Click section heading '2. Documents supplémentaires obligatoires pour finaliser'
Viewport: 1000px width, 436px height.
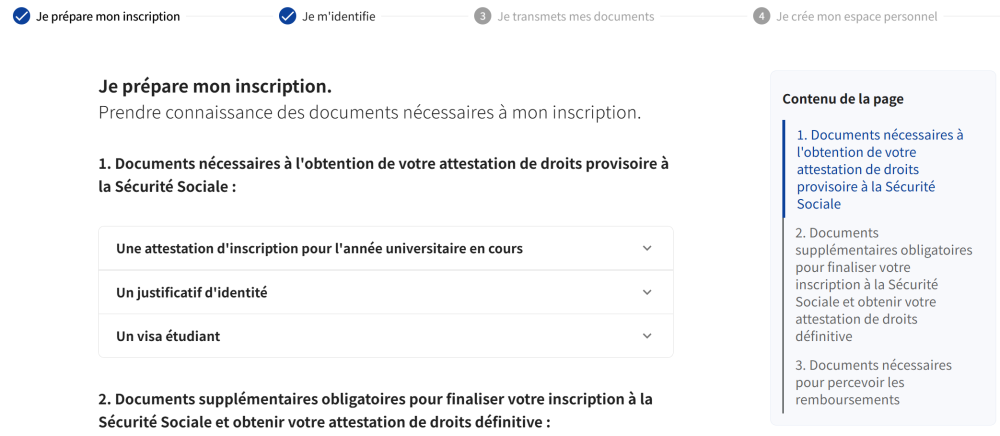(375, 410)
